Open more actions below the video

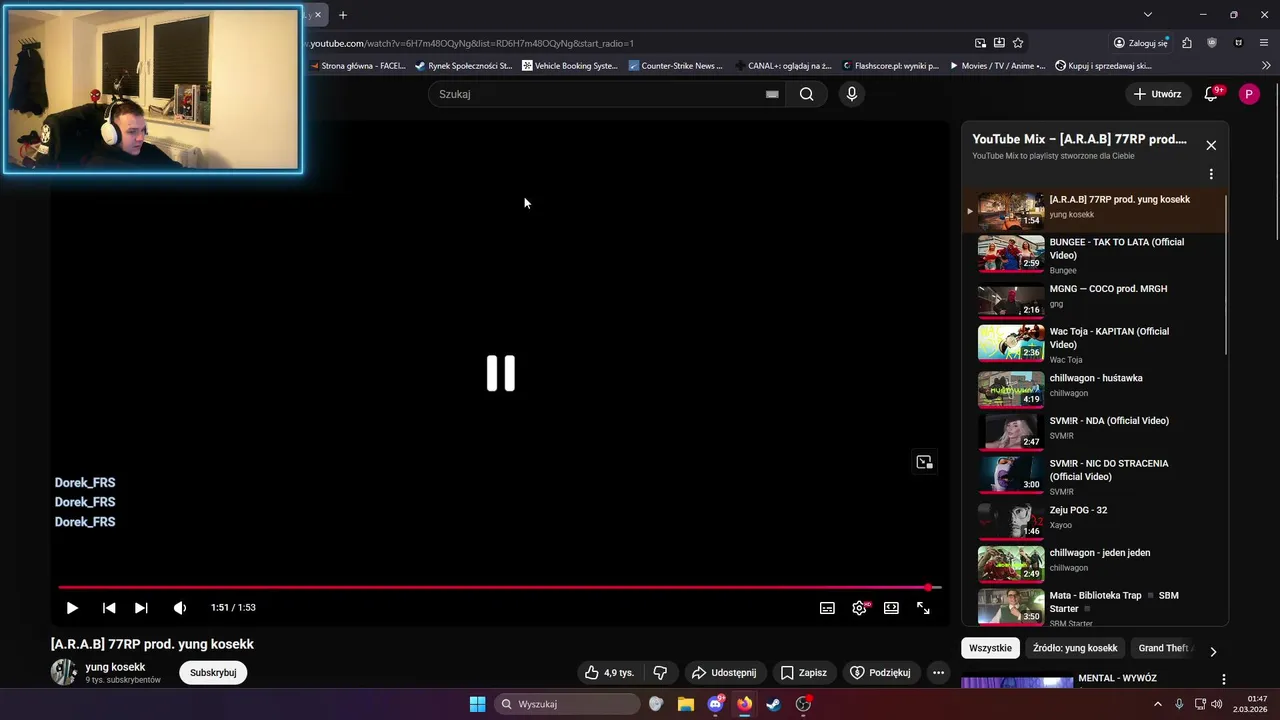pyautogui.click(x=938, y=673)
